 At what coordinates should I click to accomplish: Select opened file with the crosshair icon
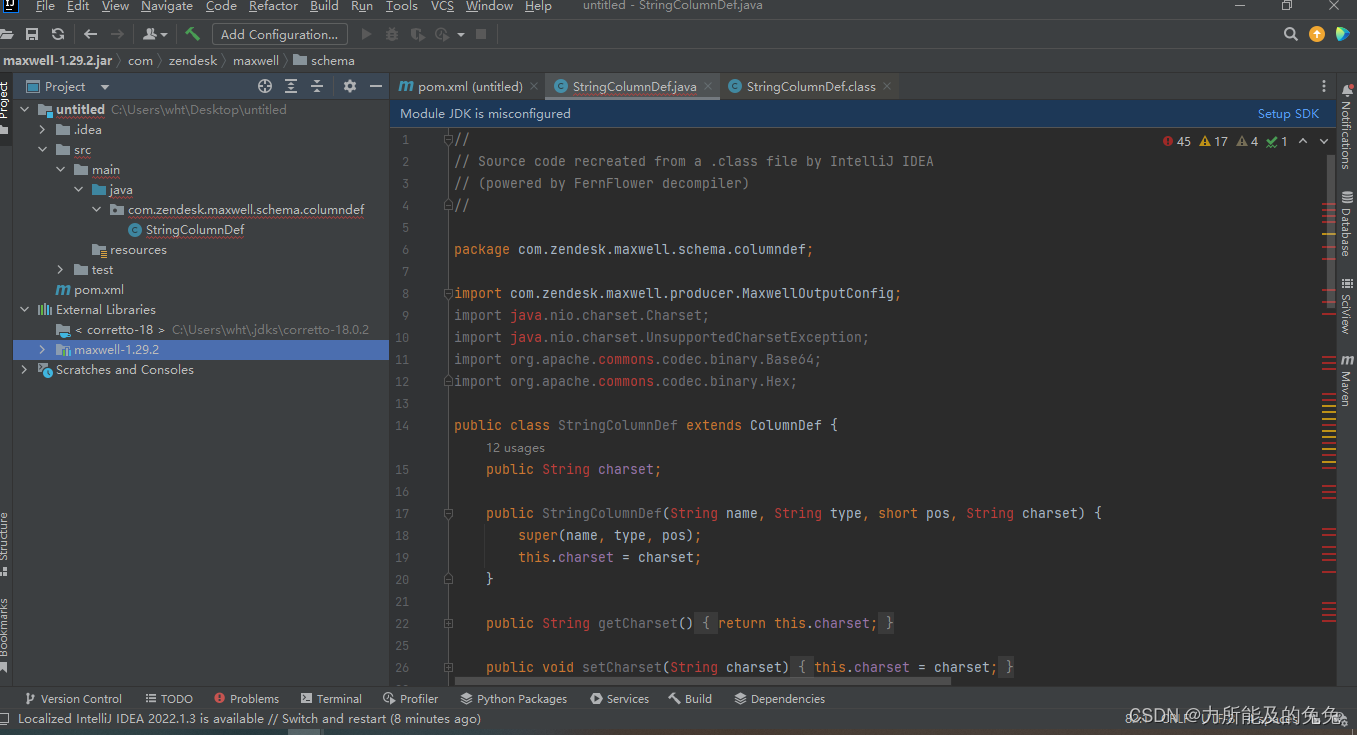coord(265,86)
